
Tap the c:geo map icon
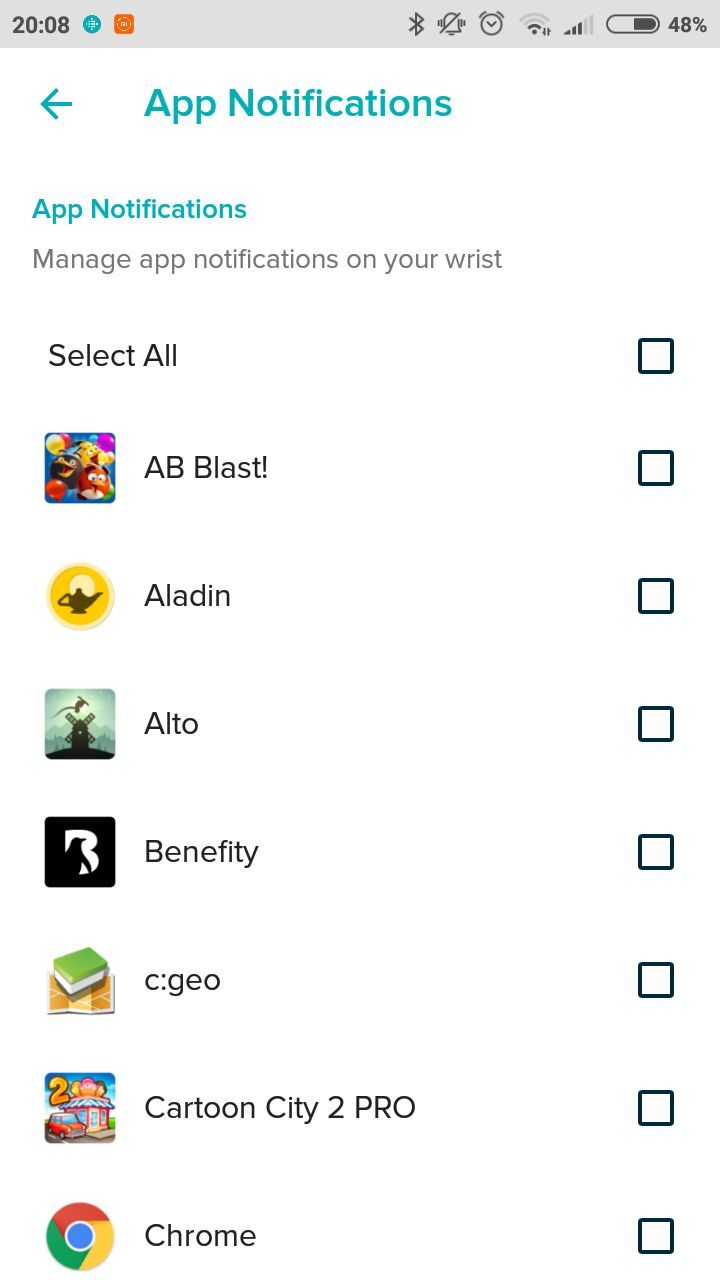click(x=80, y=980)
